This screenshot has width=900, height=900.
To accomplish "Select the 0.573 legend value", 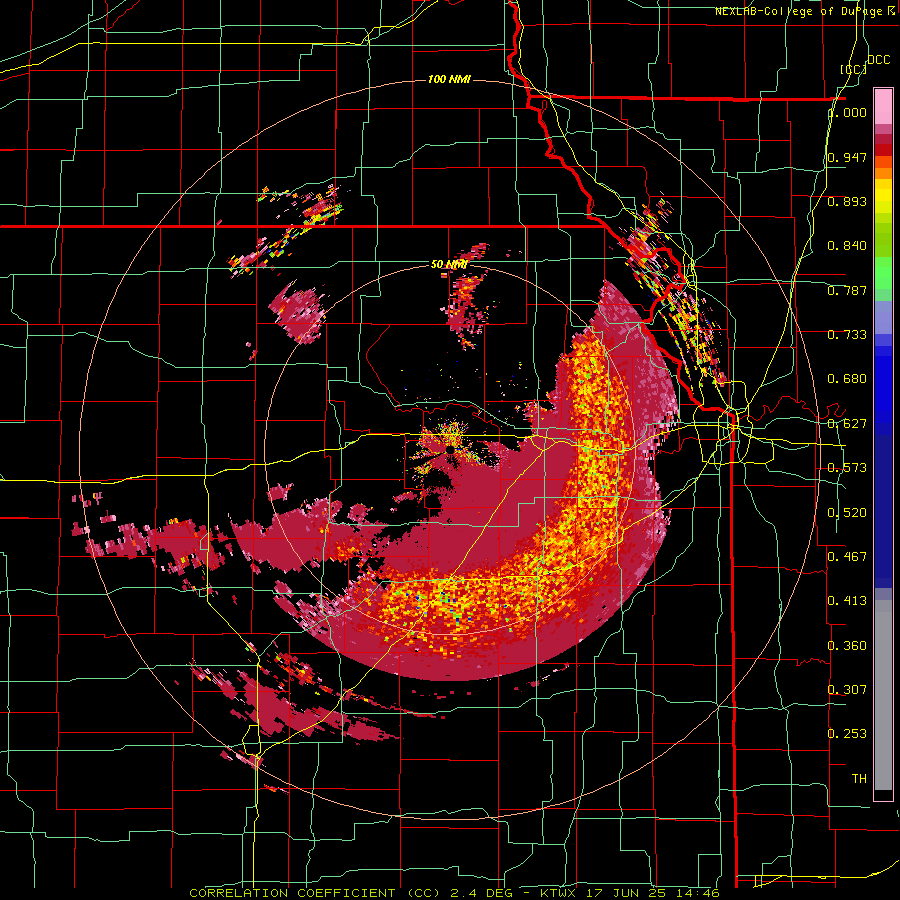I will [847, 468].
